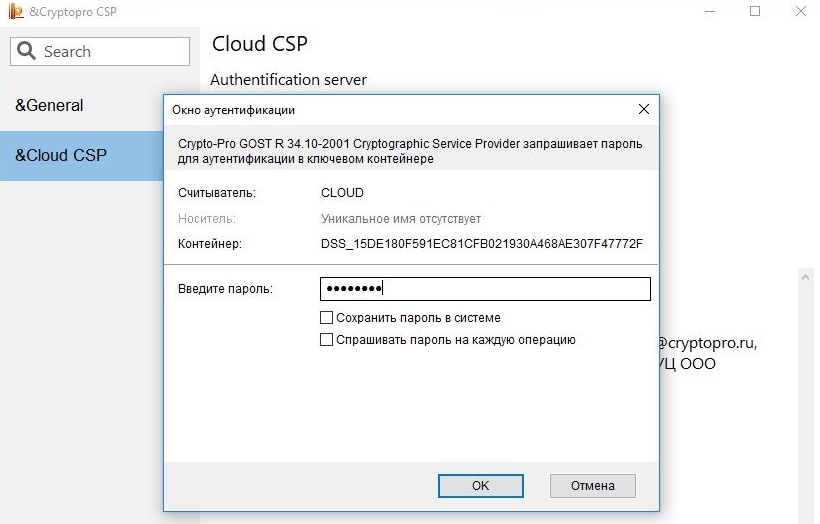Image resolution: width=820 pixels, height=524 pixels.
Task: Confirm the password with the OK button
Action: tap(481, 486)
